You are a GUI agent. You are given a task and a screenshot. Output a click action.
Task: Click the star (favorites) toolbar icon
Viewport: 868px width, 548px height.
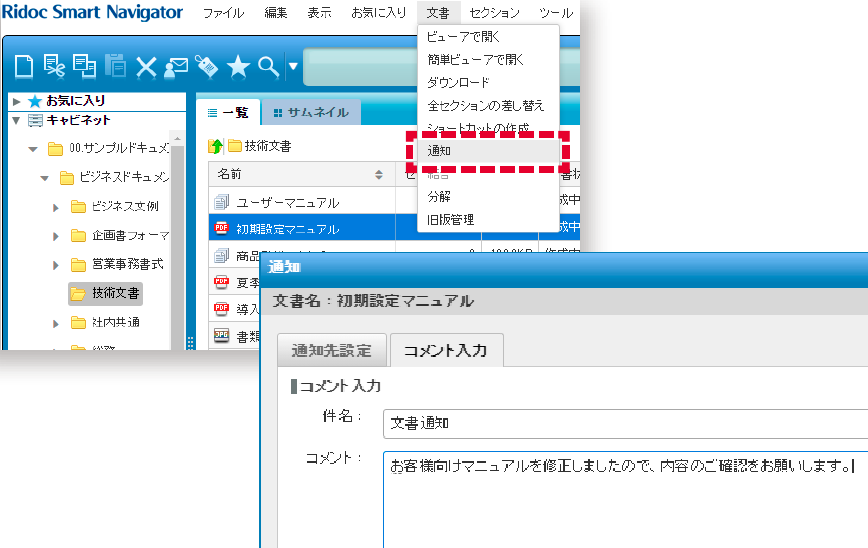pos(238,67)
